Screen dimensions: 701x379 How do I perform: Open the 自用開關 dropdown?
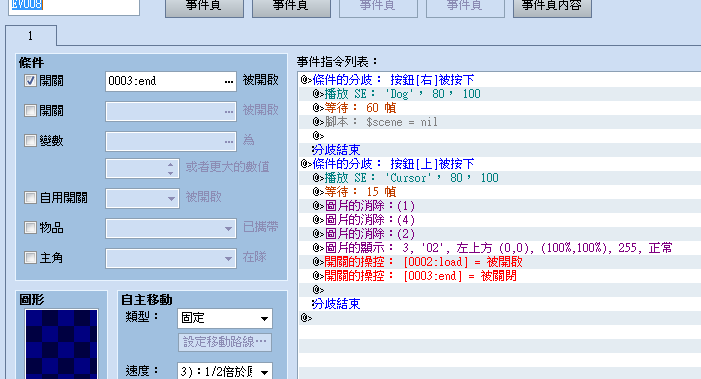click(172, 198)
